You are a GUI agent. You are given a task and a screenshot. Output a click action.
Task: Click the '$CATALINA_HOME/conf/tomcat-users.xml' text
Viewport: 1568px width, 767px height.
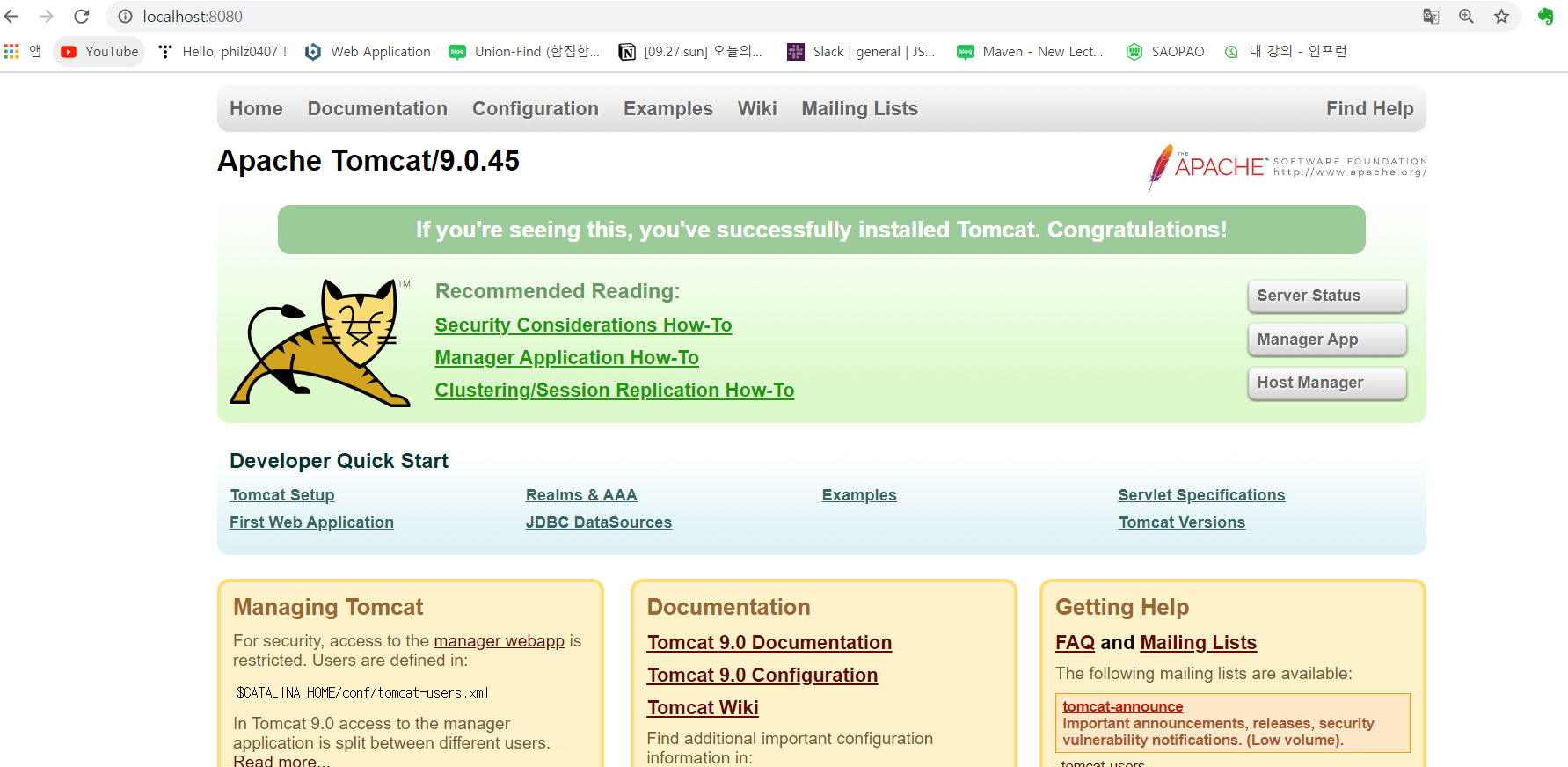tap(362, 693)
